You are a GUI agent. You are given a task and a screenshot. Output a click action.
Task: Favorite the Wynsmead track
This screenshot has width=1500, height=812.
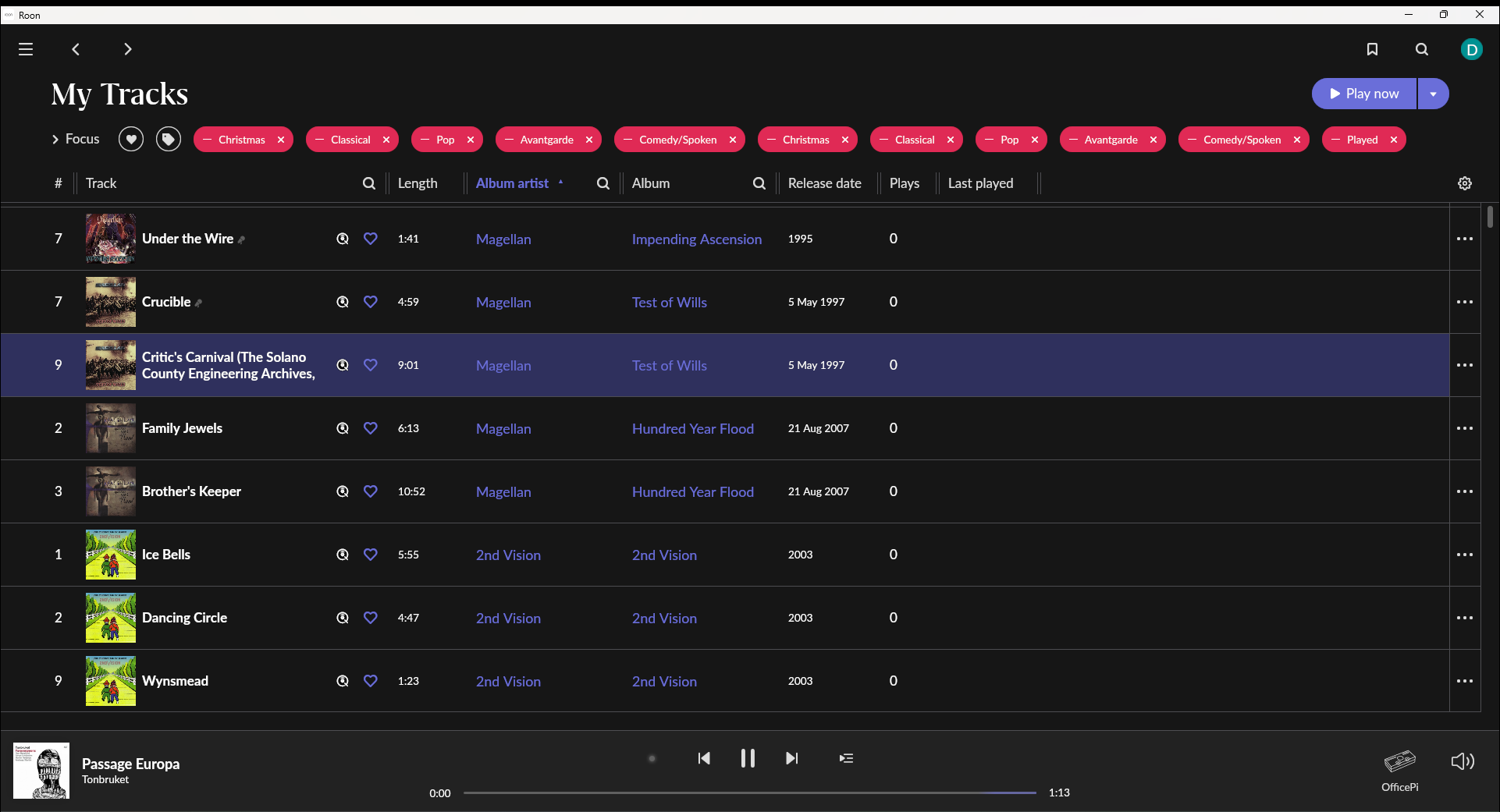371,681
